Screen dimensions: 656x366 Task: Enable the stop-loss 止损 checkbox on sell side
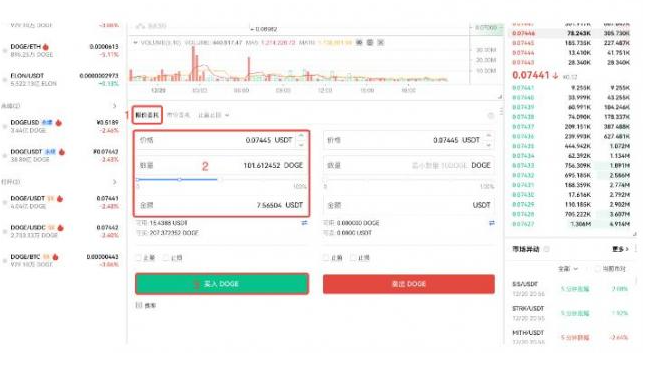click(x=354, y=258)
